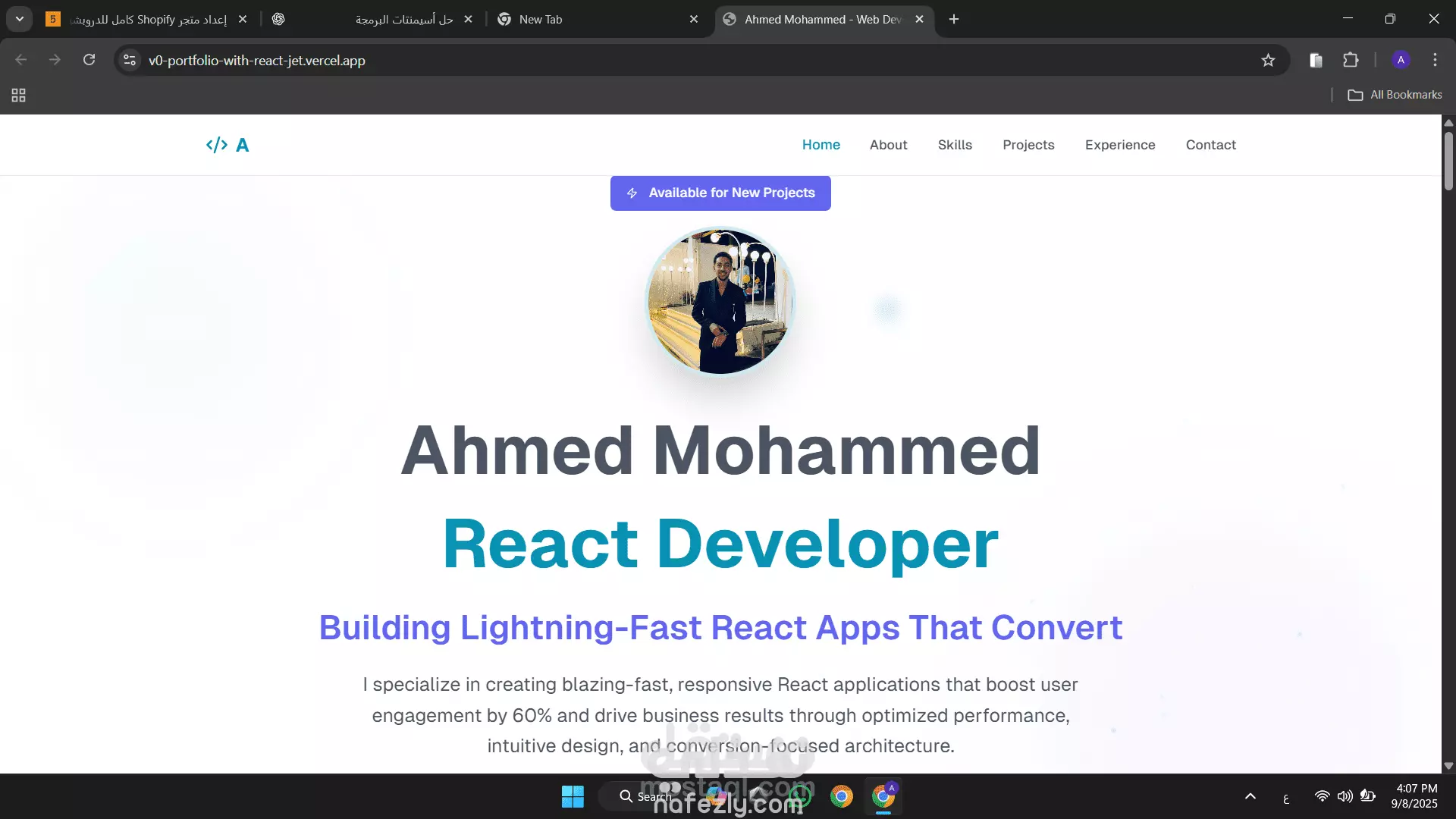Open Google Chrome from the taskbar
This screenshot has height=819, width=1456.
click(x=841, y=796)
